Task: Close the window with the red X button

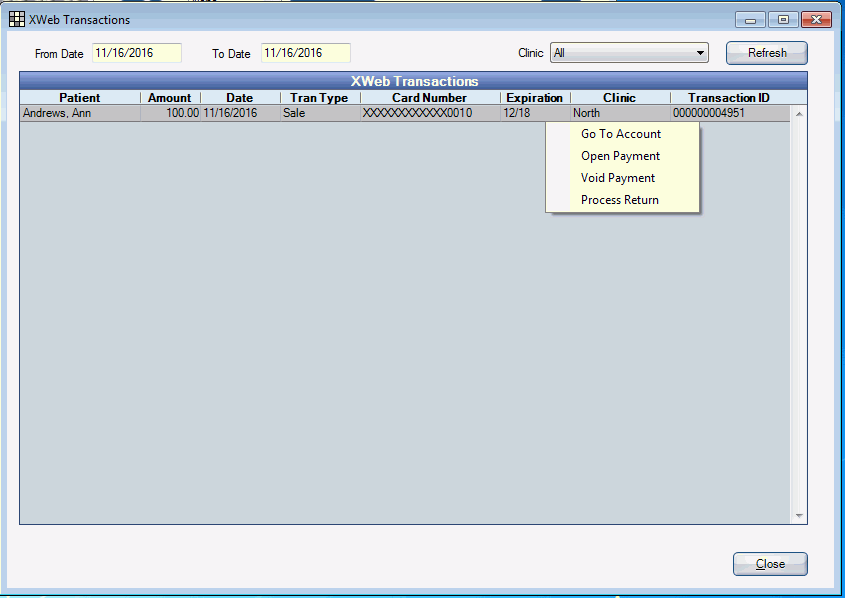Action: pos(816,20)
